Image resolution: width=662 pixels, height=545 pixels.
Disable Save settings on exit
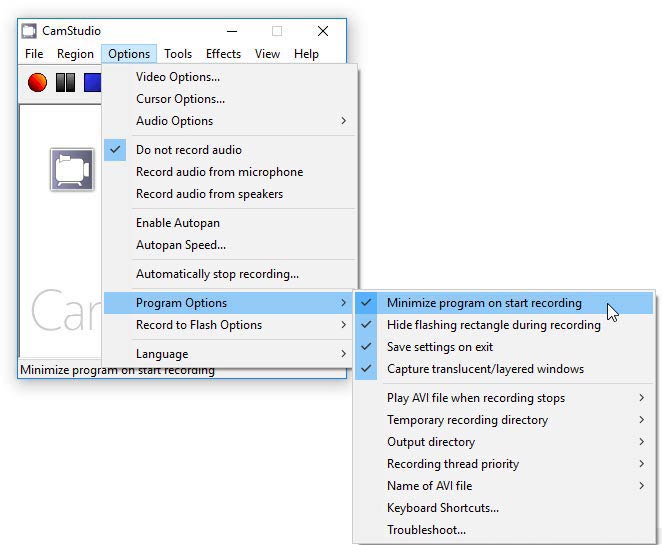click(440, 347)
